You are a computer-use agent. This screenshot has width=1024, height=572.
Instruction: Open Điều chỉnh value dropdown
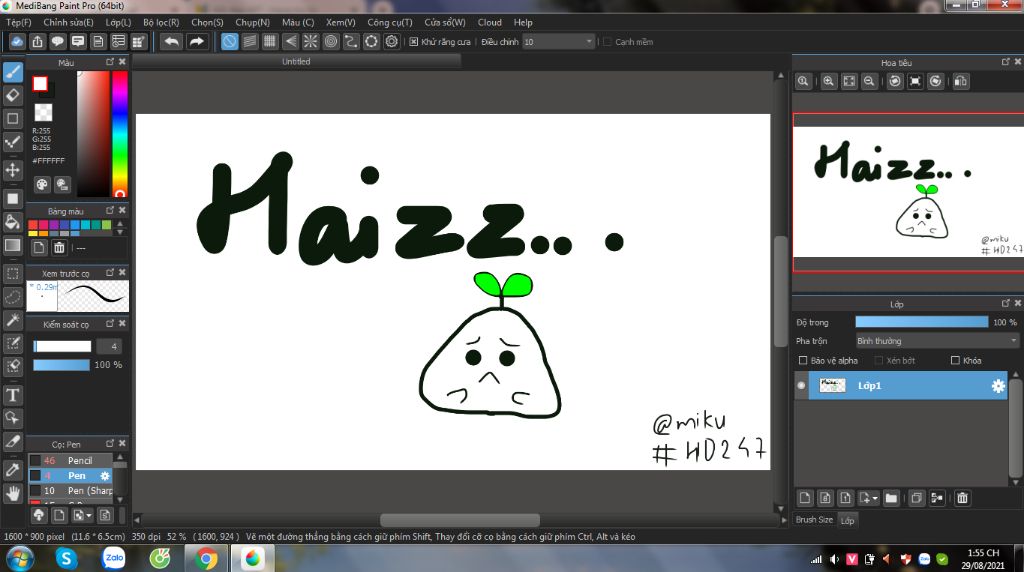point(558,42)
